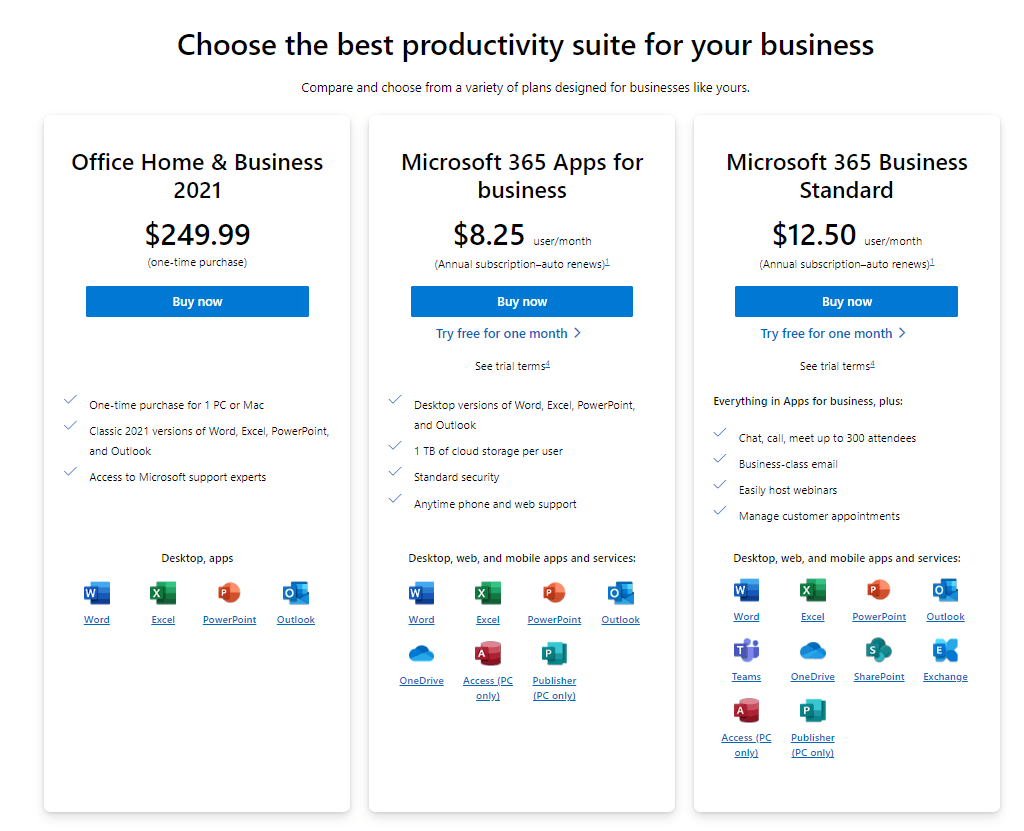Image resolution: width=1024 pixels, height=831 pixels.
Task: Click Buy now for Business Standard
Action: point(846,301)
